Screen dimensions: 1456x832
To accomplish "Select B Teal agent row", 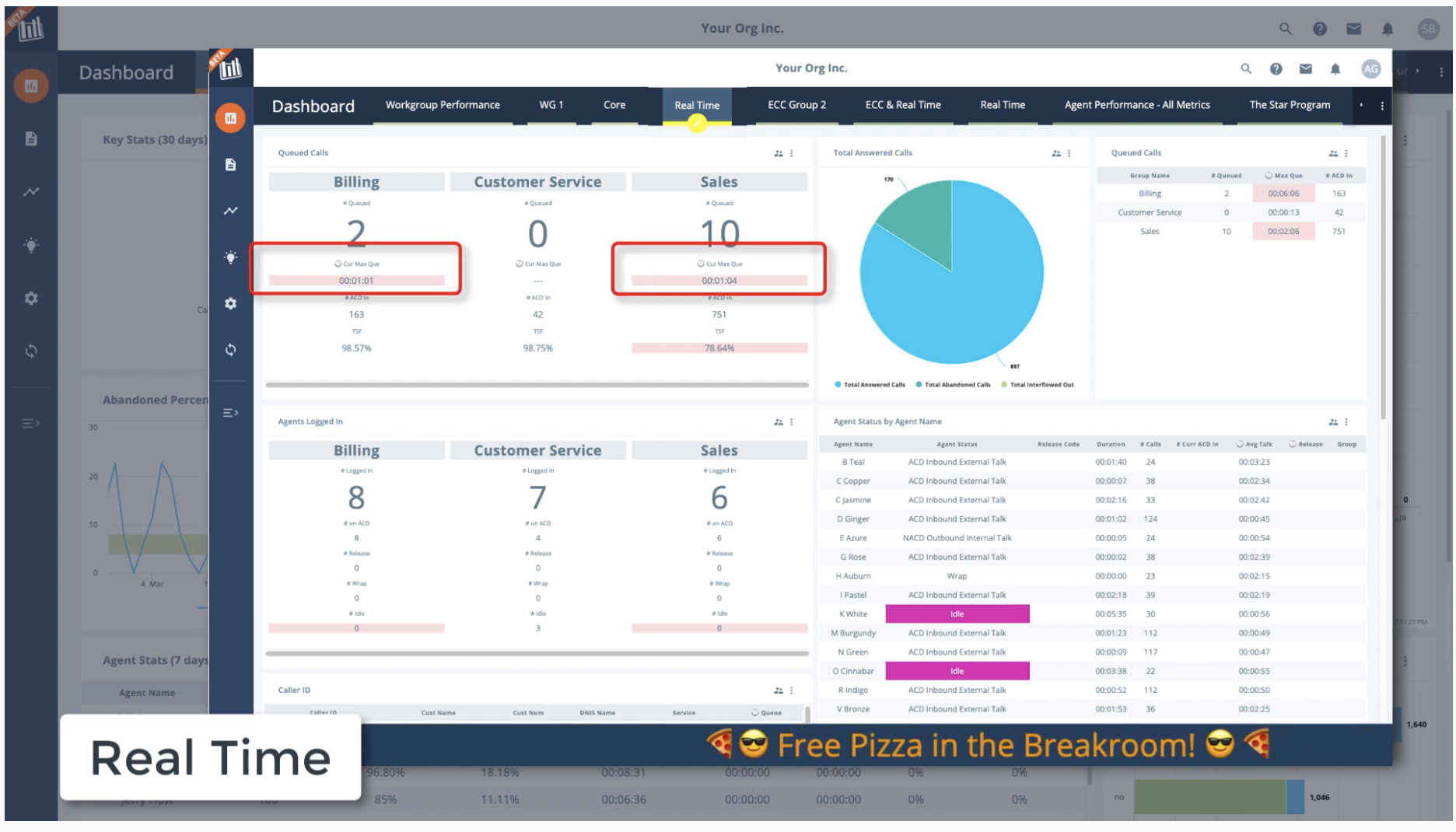I will [1092, 462].
